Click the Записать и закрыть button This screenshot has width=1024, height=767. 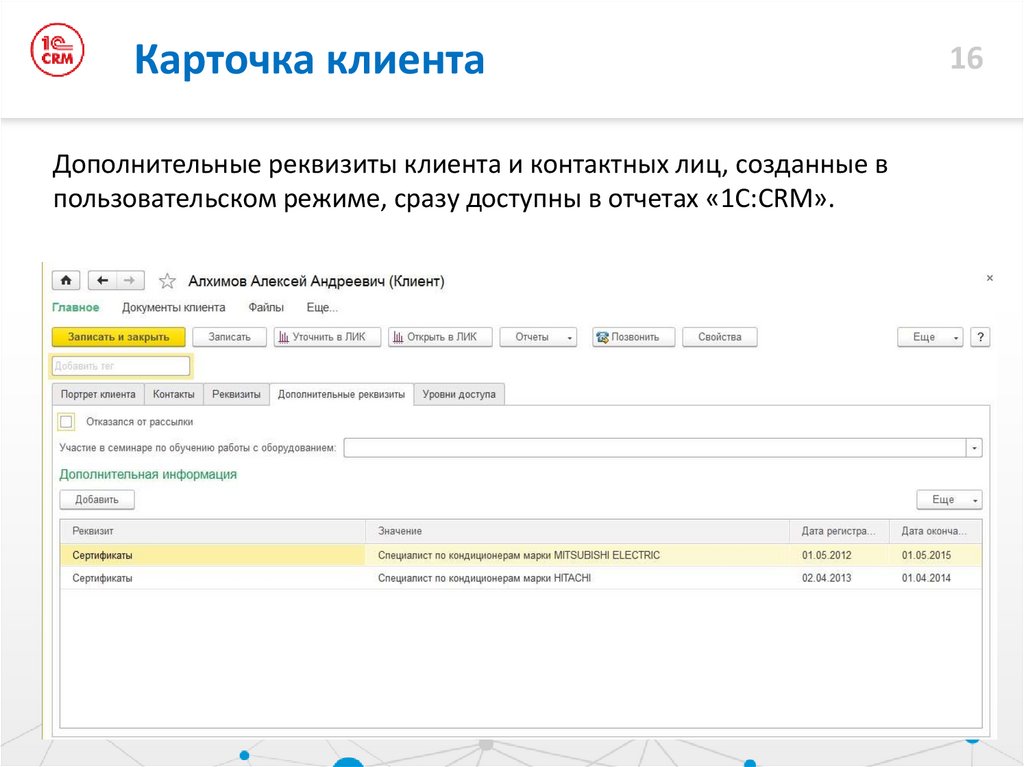(118, 337)
